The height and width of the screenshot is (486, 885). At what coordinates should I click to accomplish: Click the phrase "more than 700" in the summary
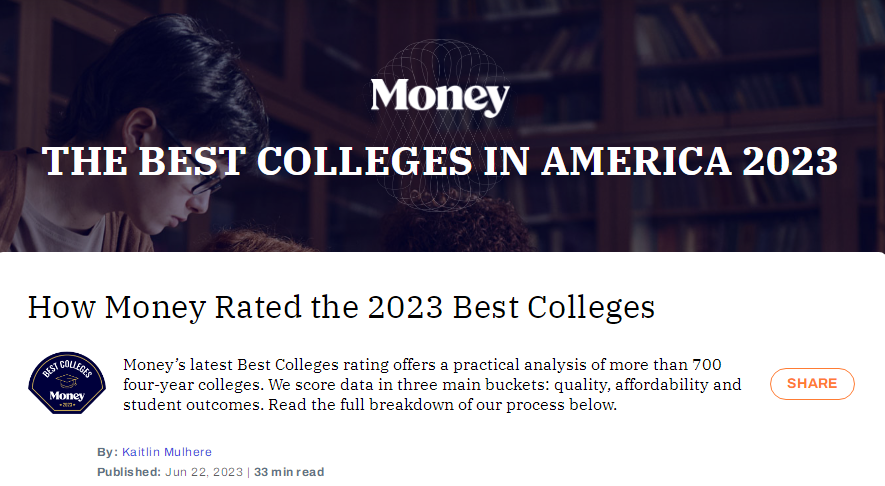point(670,363)
